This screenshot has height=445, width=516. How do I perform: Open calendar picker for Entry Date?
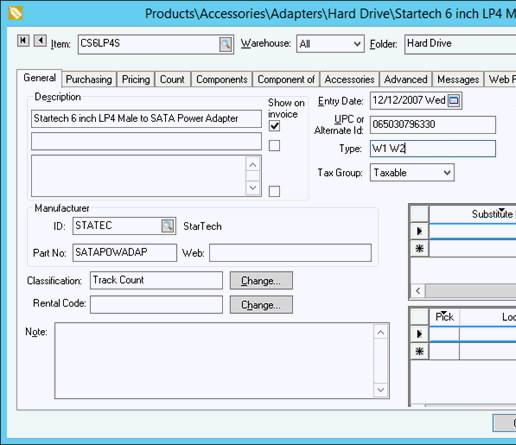click(x=454, y=100)
